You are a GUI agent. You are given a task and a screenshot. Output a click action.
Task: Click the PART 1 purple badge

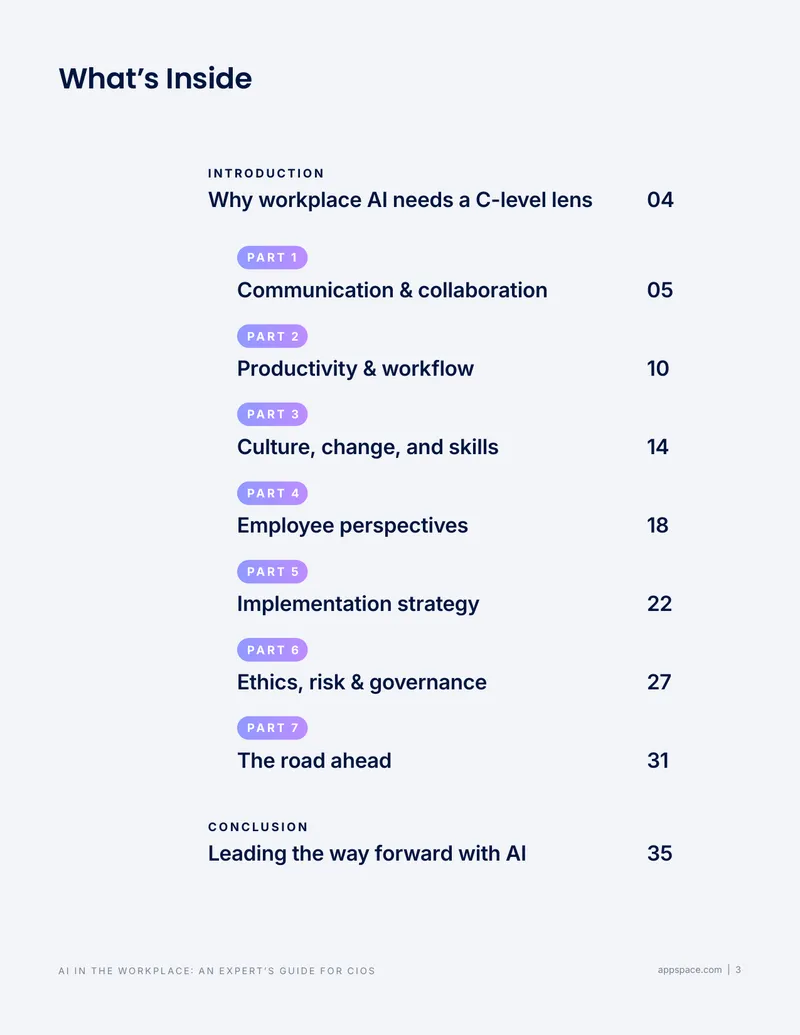(272, 257)
